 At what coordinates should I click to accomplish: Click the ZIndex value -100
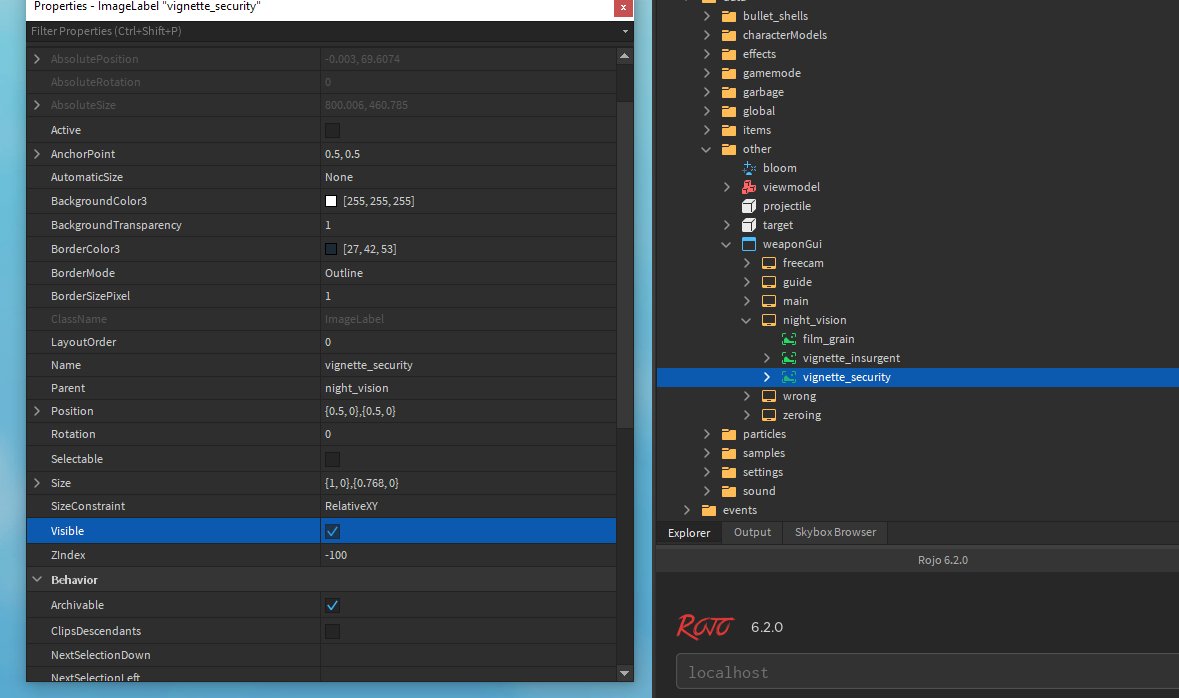point(336,555)
